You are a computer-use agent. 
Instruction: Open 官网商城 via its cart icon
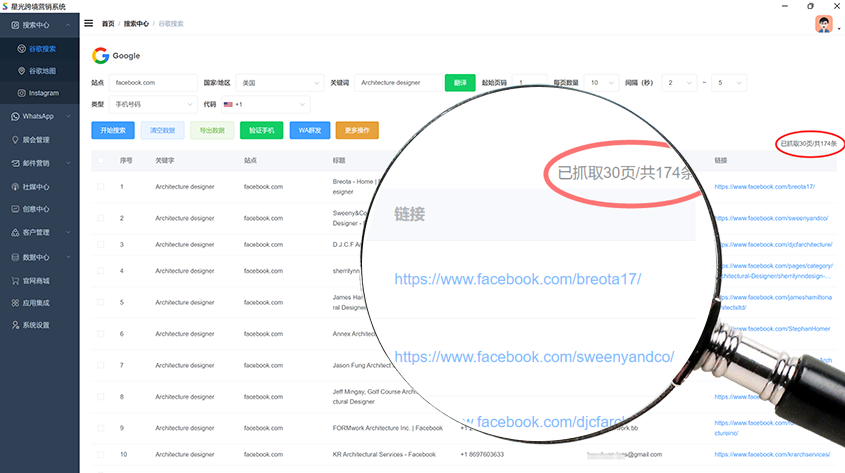click(15, 281)
